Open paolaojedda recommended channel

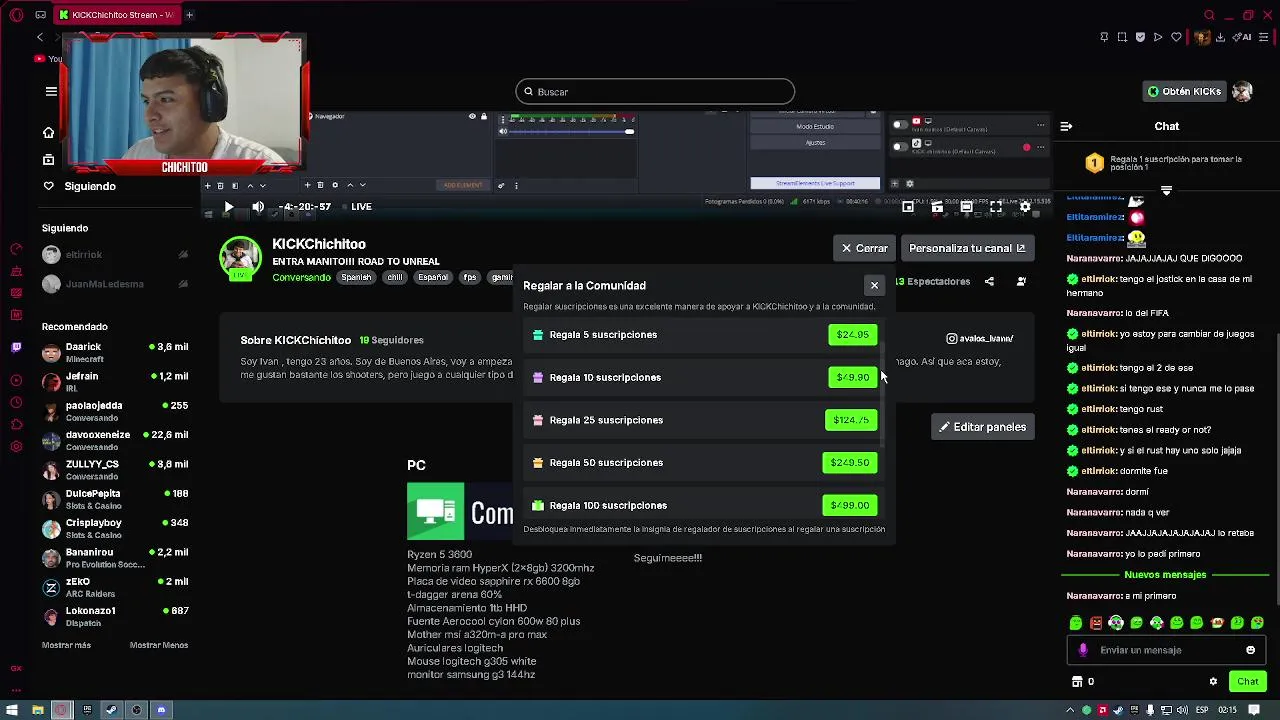[x=115, y=411]
